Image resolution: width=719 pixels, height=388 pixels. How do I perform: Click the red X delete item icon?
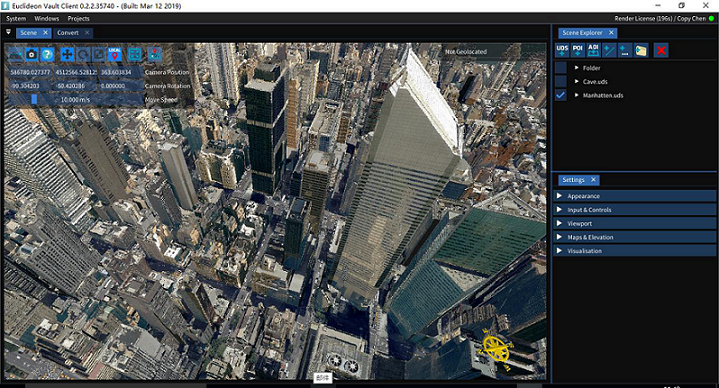(x=661, y=50)
